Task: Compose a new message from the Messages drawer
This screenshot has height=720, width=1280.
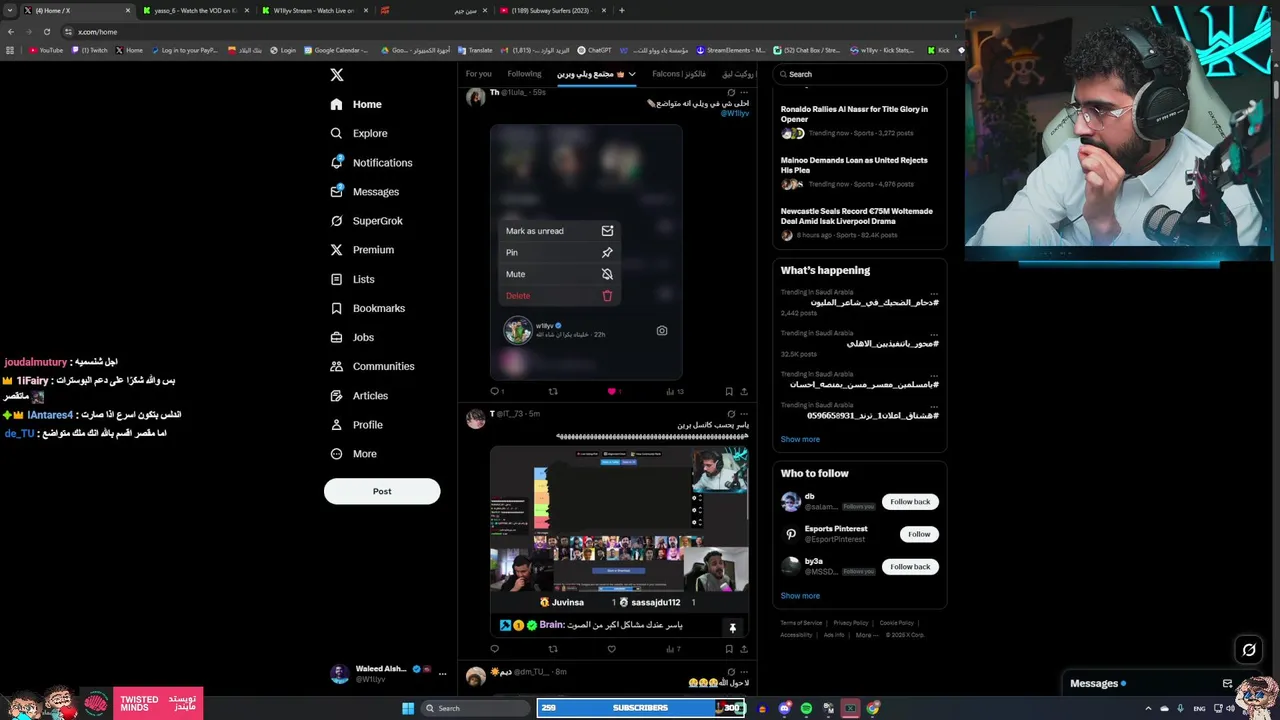Action: [1227, 683]
